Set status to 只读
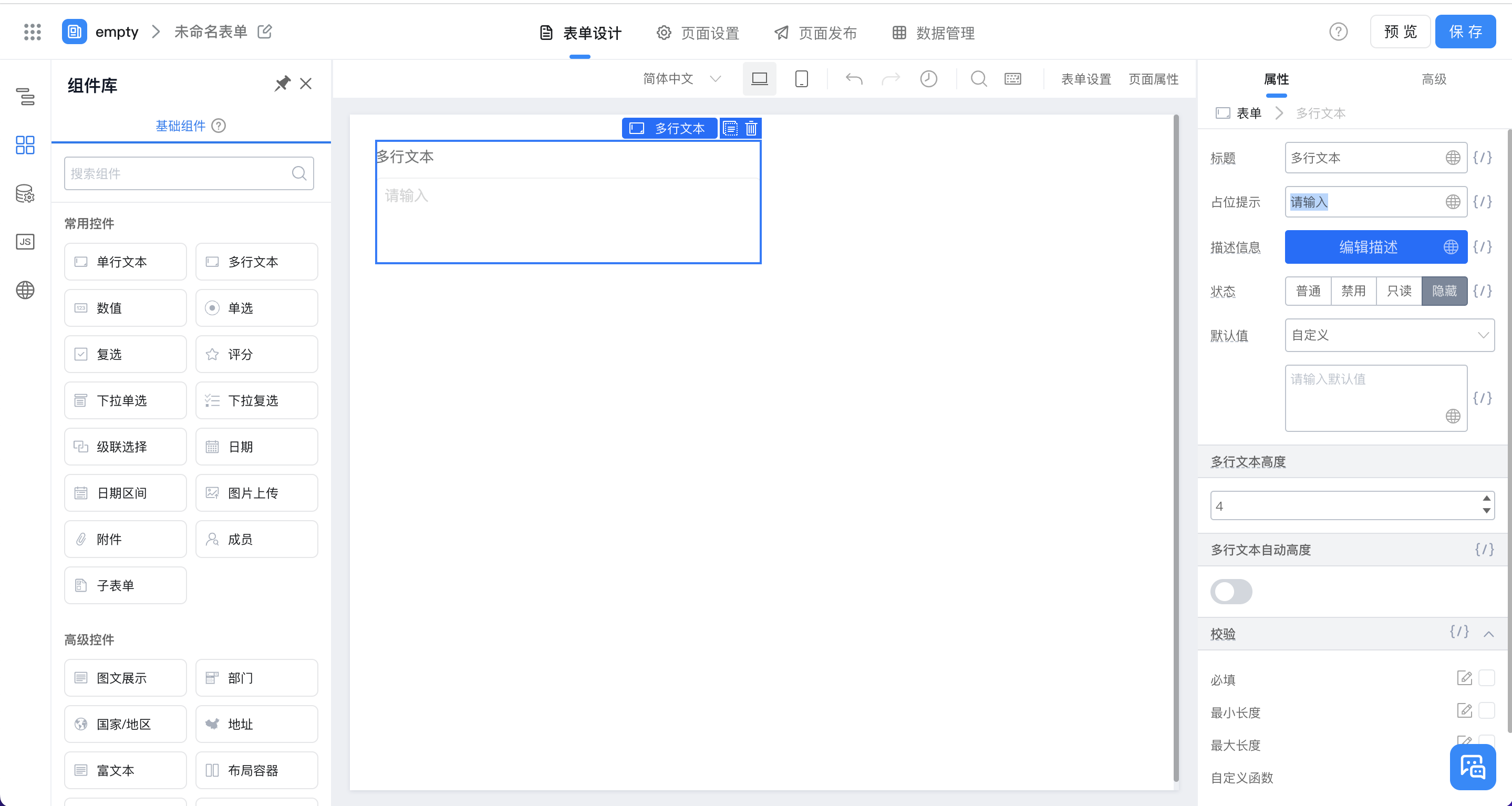The image size is (1512, 806). pos(1399,291)
